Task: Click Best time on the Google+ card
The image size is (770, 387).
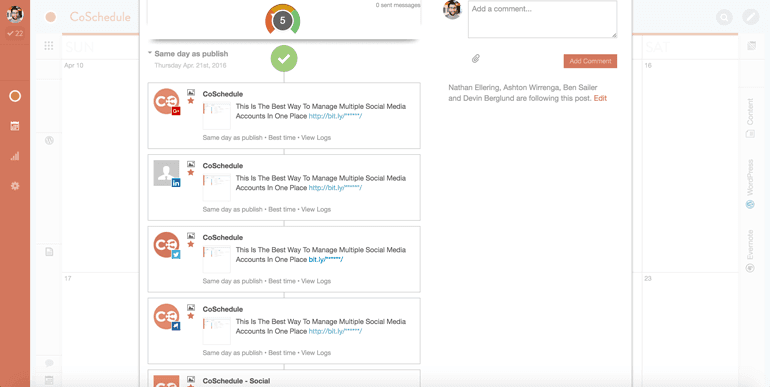Action: [282, 138]
